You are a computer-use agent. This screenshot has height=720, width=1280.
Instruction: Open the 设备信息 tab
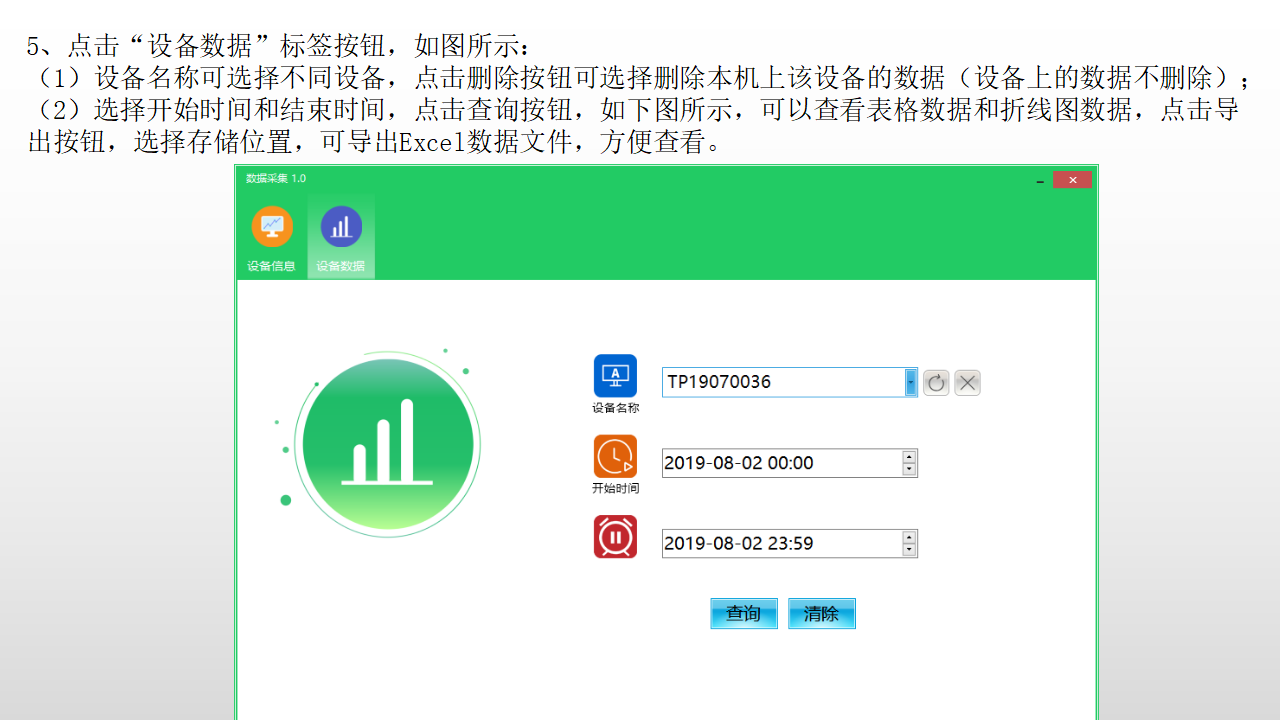pos(272,238)
